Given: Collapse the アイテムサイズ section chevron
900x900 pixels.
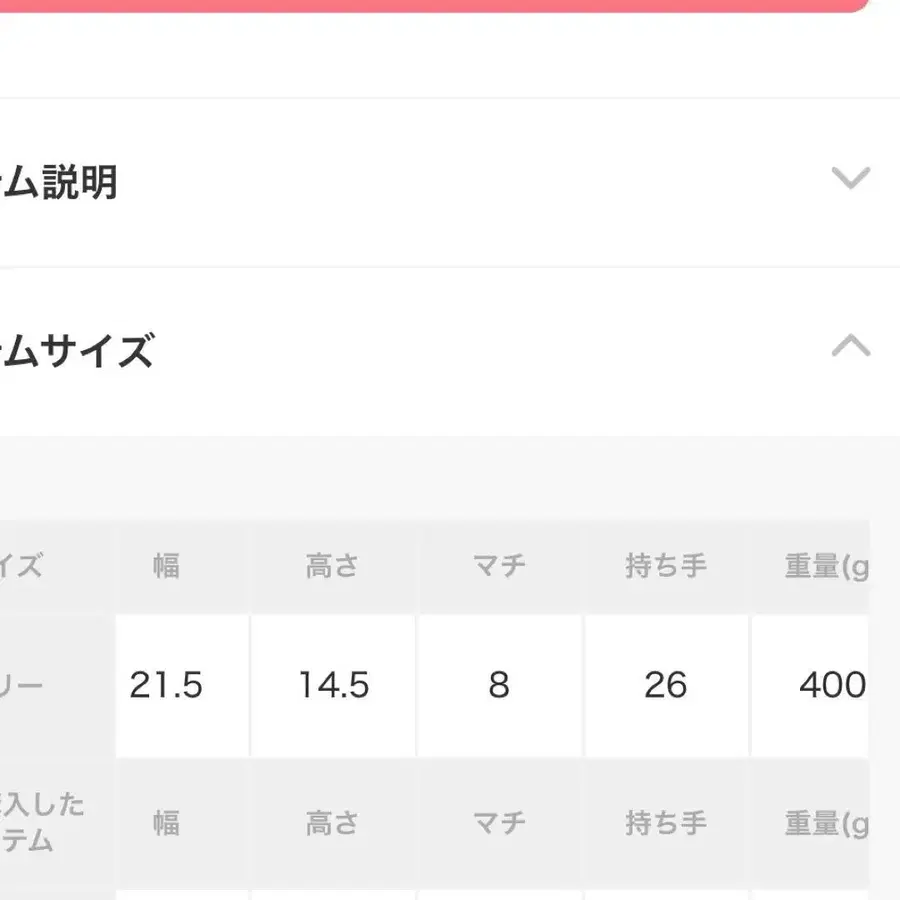Looking at the screenshot, I should [851, 347].
